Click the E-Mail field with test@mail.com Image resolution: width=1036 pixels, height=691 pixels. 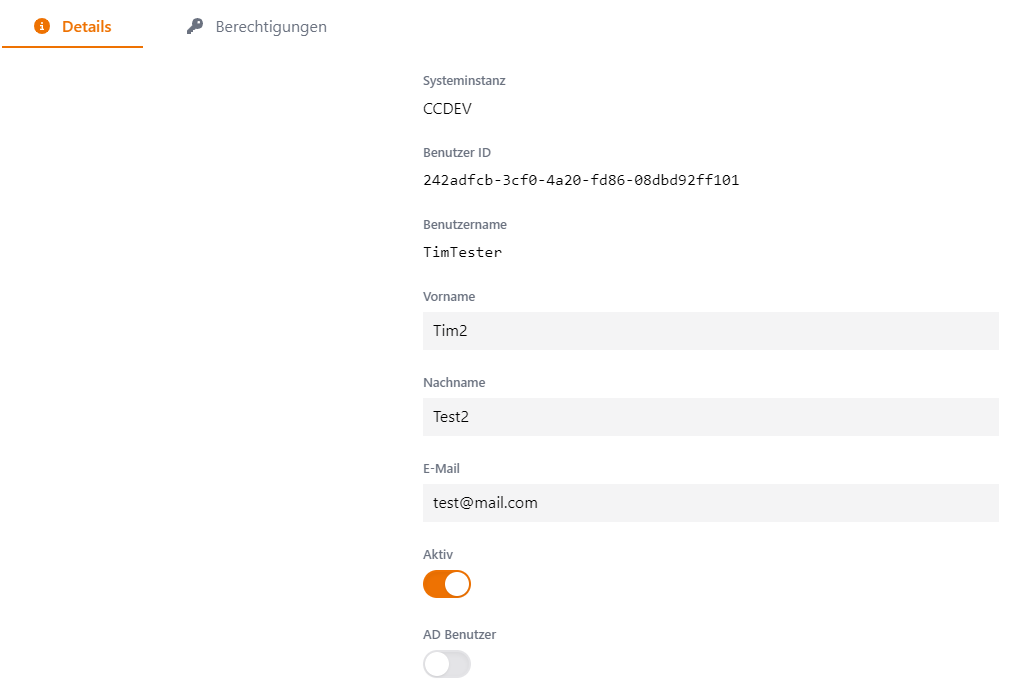(710, 503)
